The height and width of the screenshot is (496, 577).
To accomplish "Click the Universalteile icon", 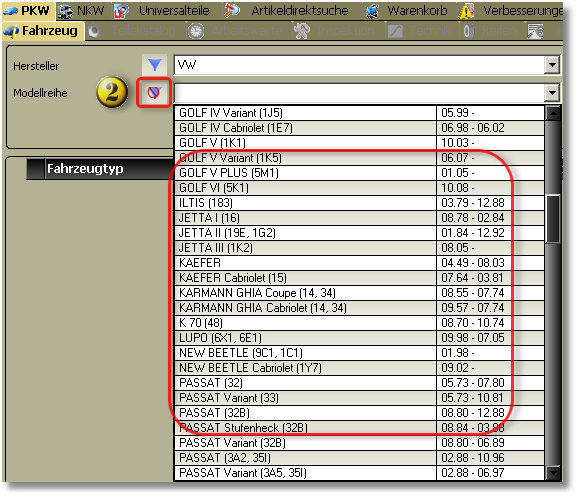I will pos(121,11).
